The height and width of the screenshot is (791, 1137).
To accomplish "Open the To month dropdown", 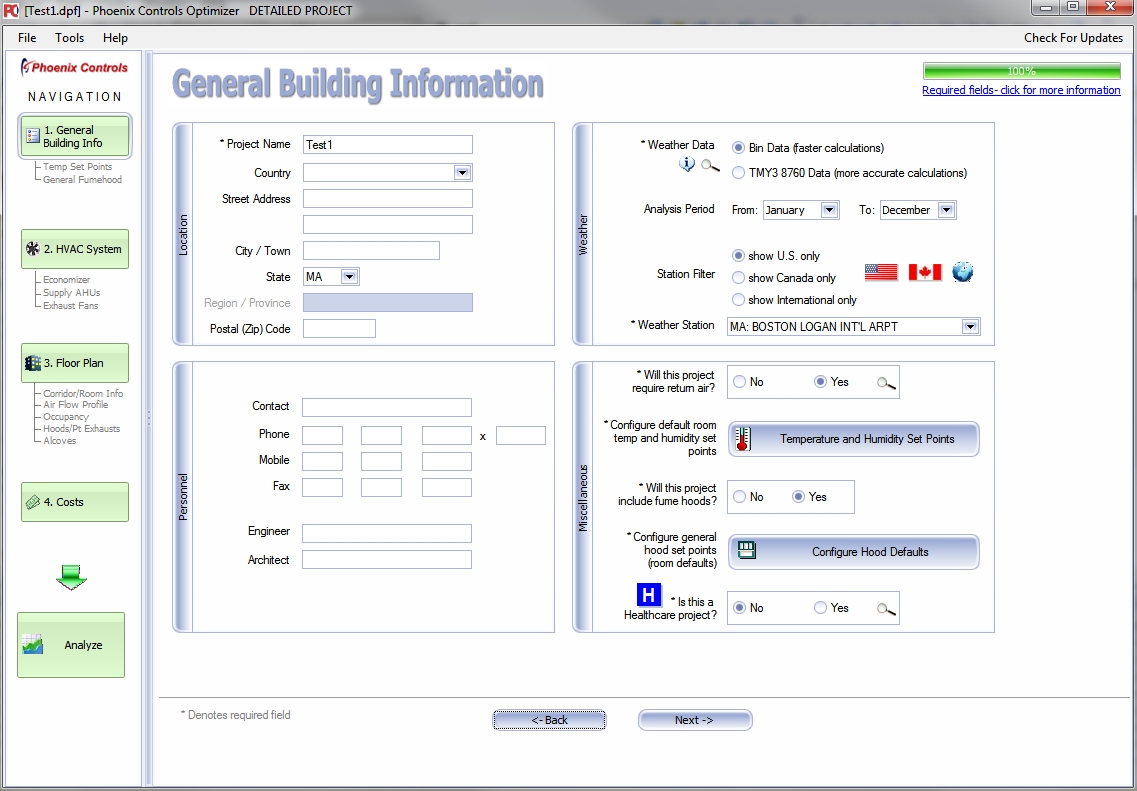I will click(x=946, y=210).
